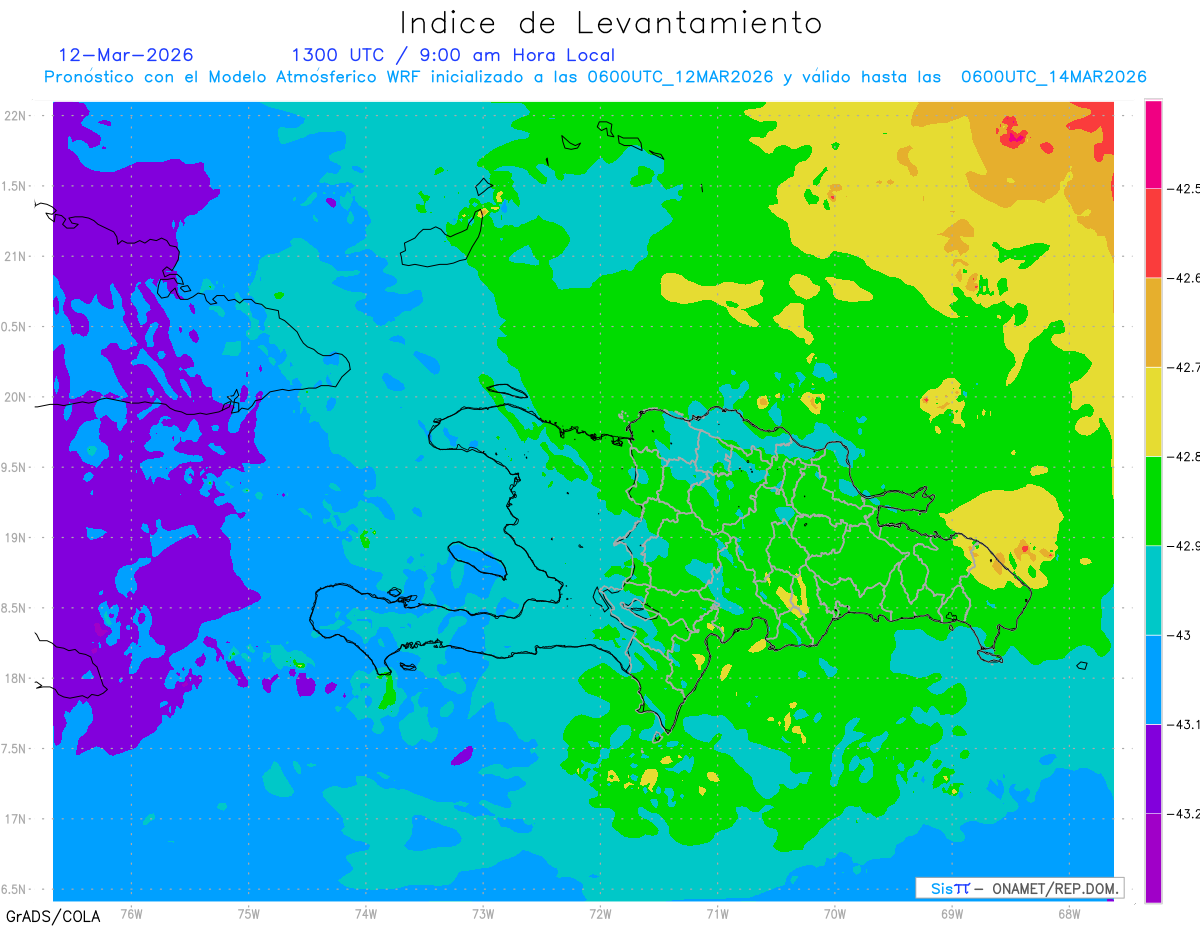Viewport: 1200px width, 927px height.
Task: Click the "71W" longitude label
Action: [x=717, y=914]
